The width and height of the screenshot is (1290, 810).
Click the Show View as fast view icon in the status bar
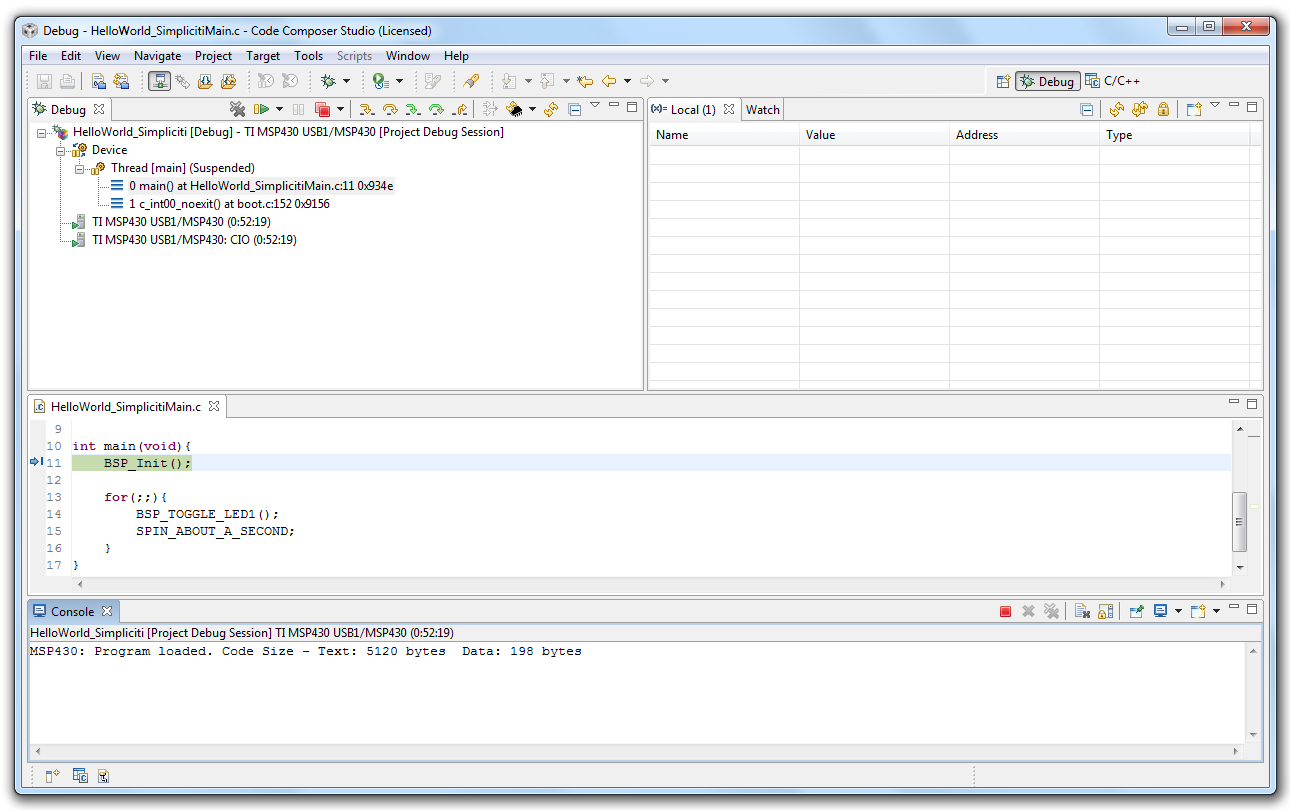[x=53, y=775]
